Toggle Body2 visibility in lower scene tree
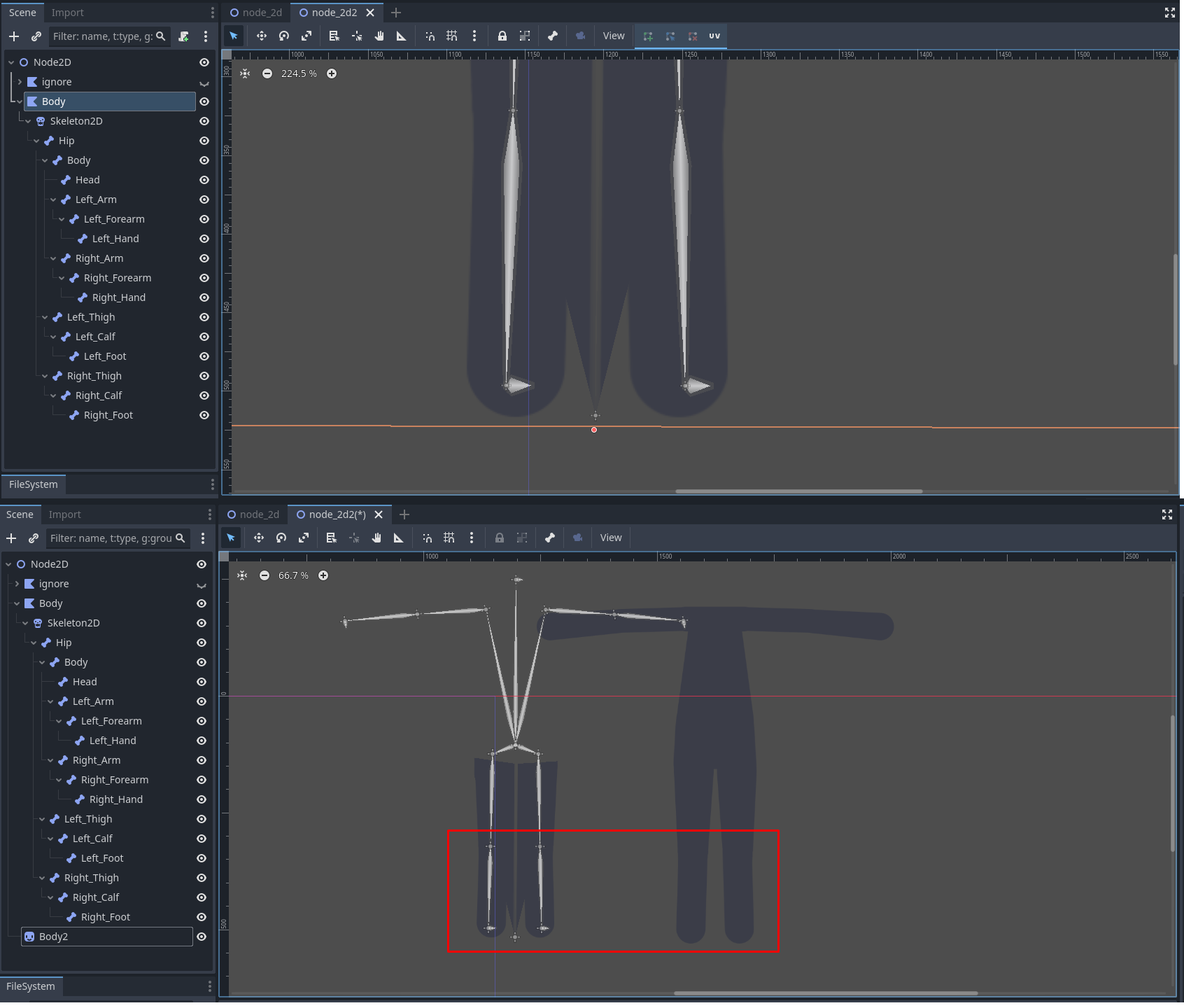1184x1008 pixels. (202, 937)
